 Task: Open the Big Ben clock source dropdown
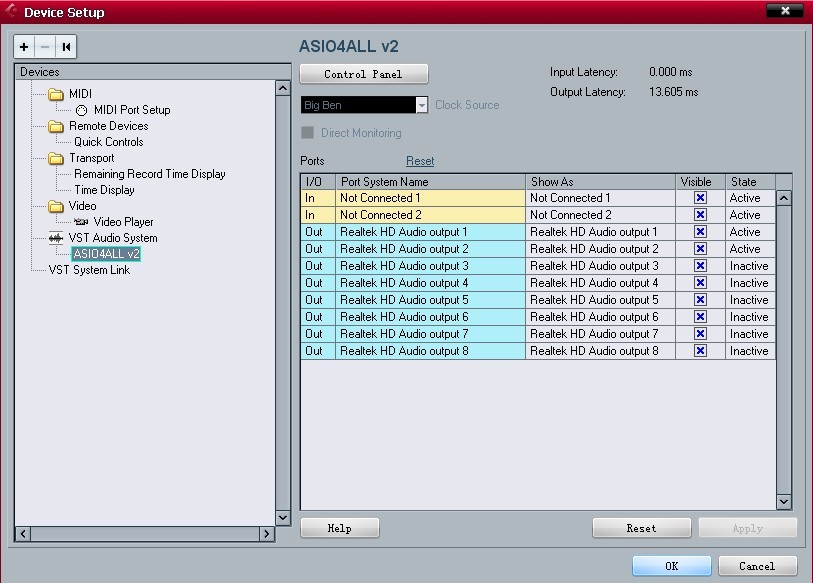(x=422, y=105)
